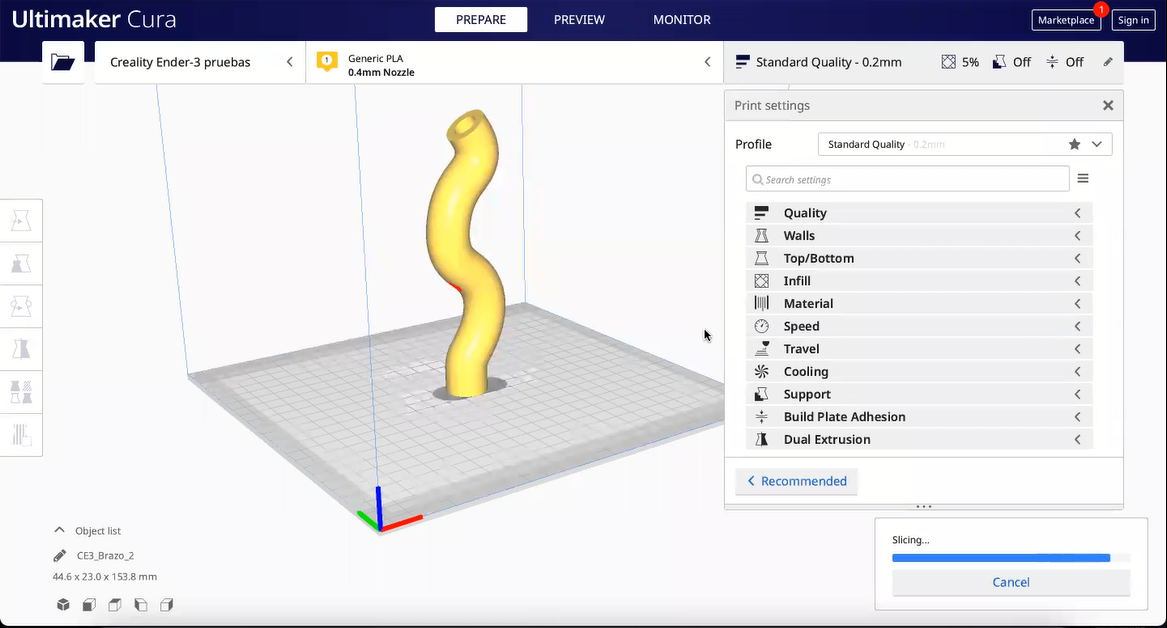The height and width of the screenshot is (628, 1167).
Task: Open the MONITOR tab
Action: [681, 19]
